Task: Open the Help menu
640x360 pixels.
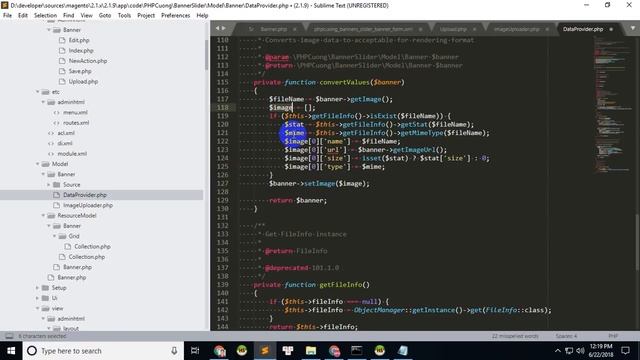Action: [x=202, y=15]
